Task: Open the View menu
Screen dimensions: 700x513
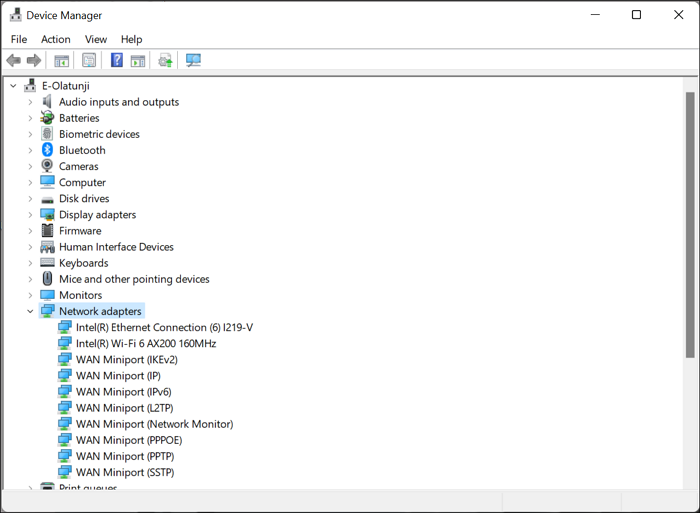Action: pos(96,39)
